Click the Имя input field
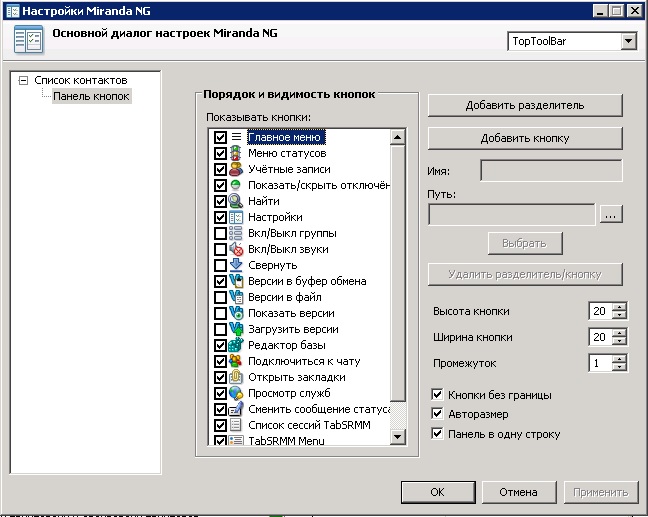The width and height of the screenshot is (648, 517). (x=551, y=171)
